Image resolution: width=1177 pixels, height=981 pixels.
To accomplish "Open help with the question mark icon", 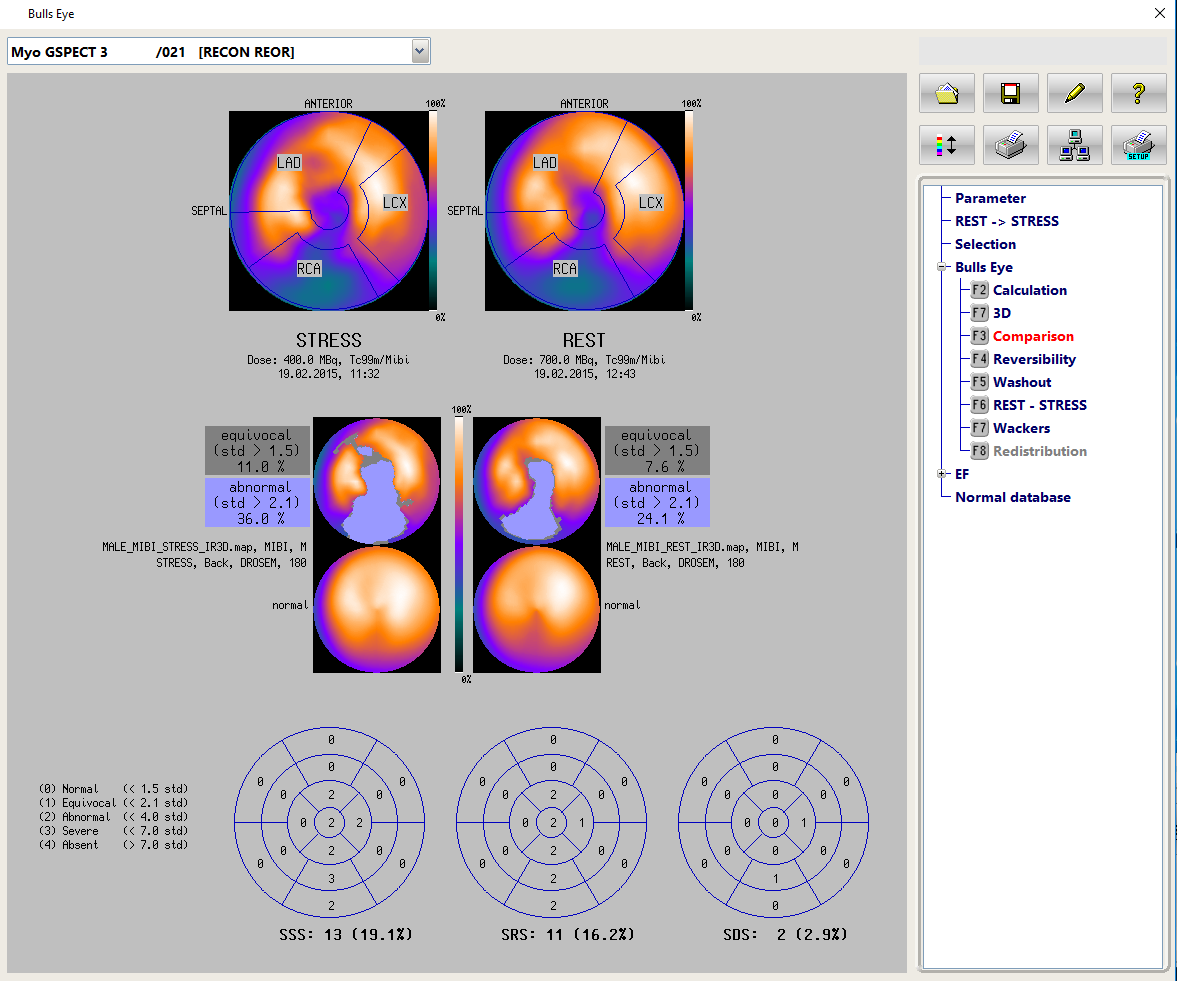I will click(x=1138, y=94).
